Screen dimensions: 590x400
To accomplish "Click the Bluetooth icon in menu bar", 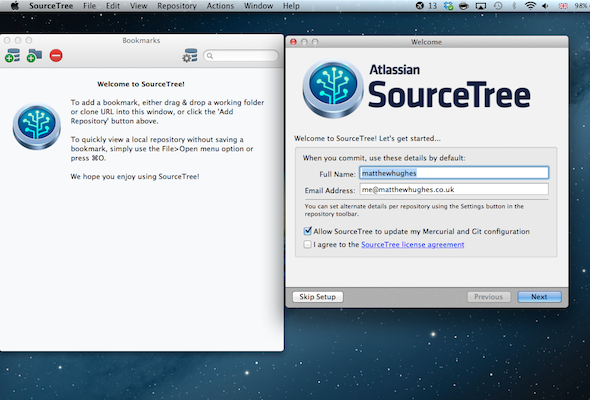I will tap(514, 6).
